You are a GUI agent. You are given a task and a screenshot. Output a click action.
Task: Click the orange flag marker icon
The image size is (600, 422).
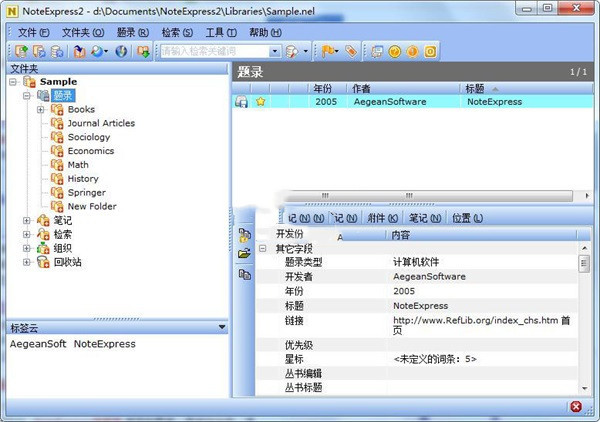point(328,51)
